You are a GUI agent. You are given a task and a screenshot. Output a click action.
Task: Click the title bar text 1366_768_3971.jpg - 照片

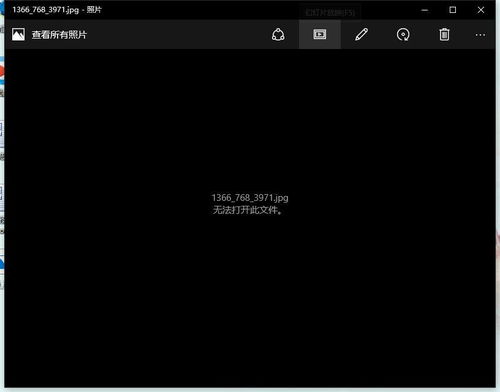point(57,10)
